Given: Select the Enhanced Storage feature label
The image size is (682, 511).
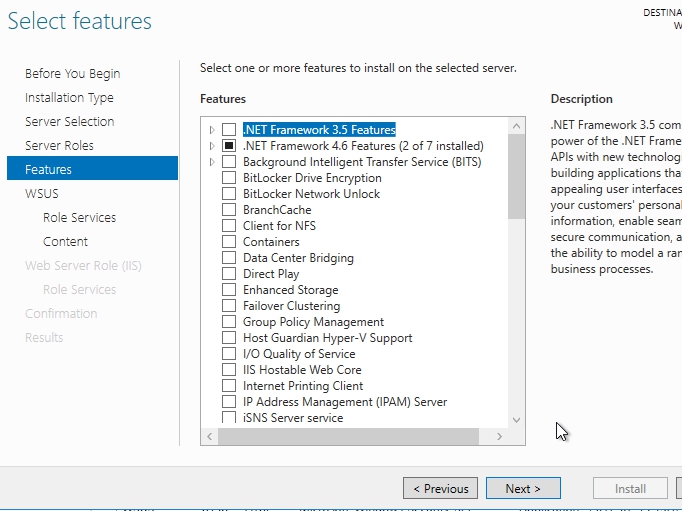Looking at the screenshot, I should point(290,290).
